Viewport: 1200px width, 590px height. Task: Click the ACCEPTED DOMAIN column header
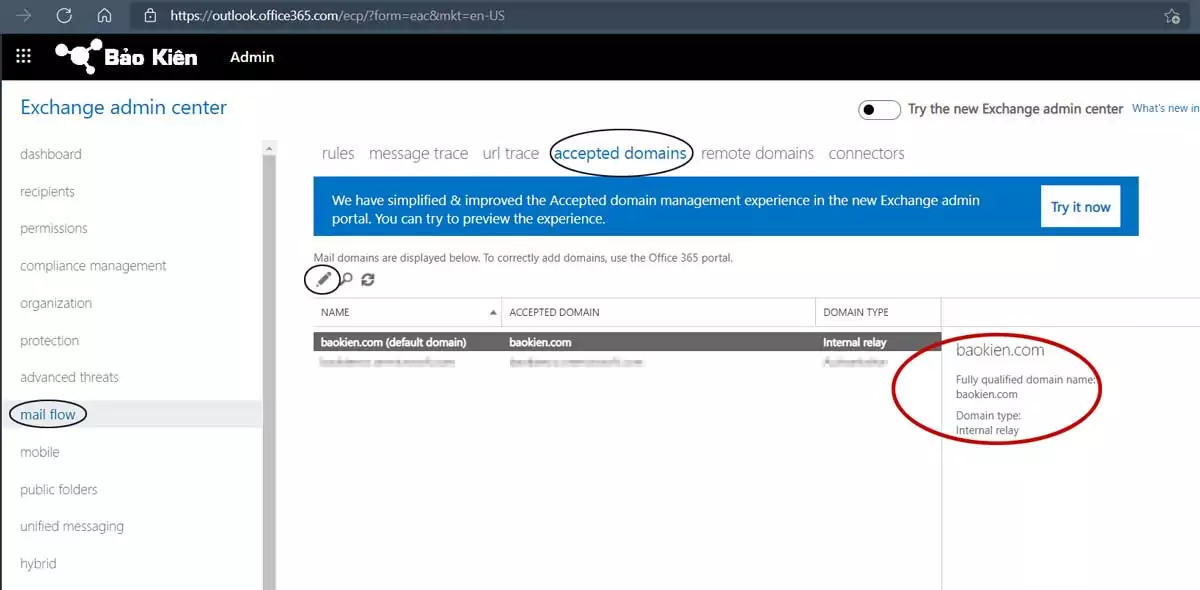[658, 312]
